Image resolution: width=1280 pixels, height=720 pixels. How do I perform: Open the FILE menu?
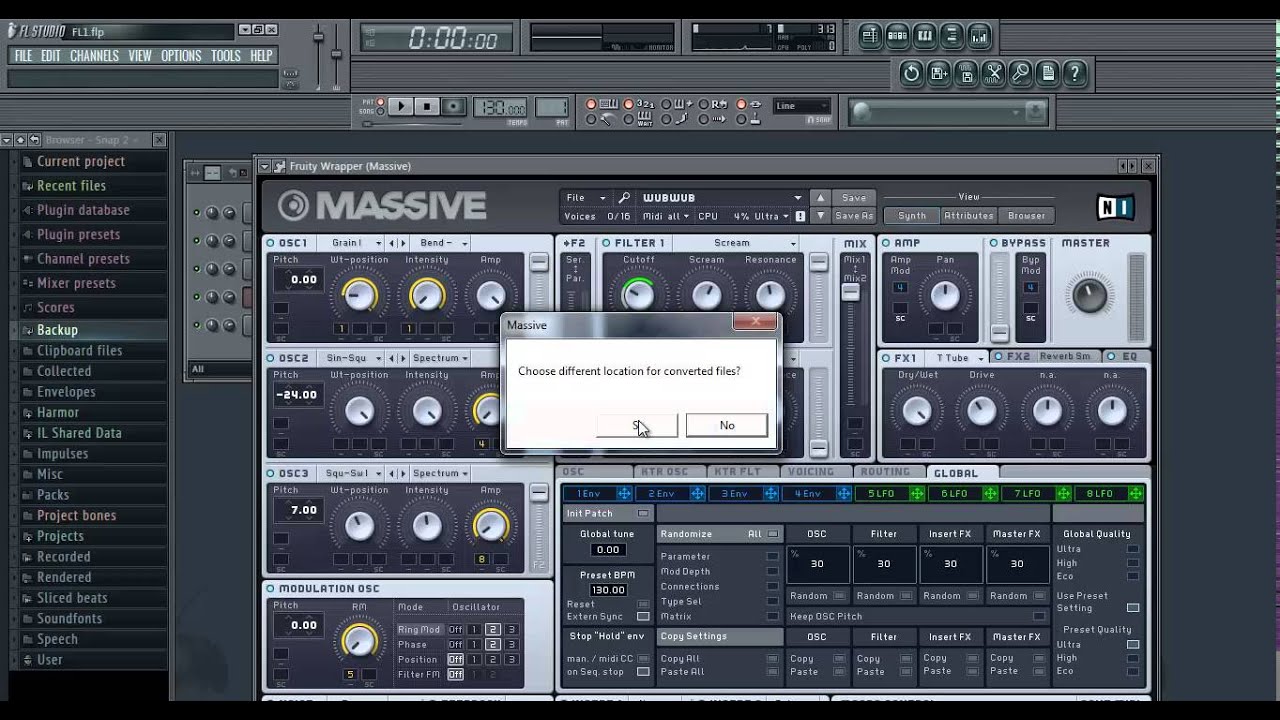pos(23,56)
